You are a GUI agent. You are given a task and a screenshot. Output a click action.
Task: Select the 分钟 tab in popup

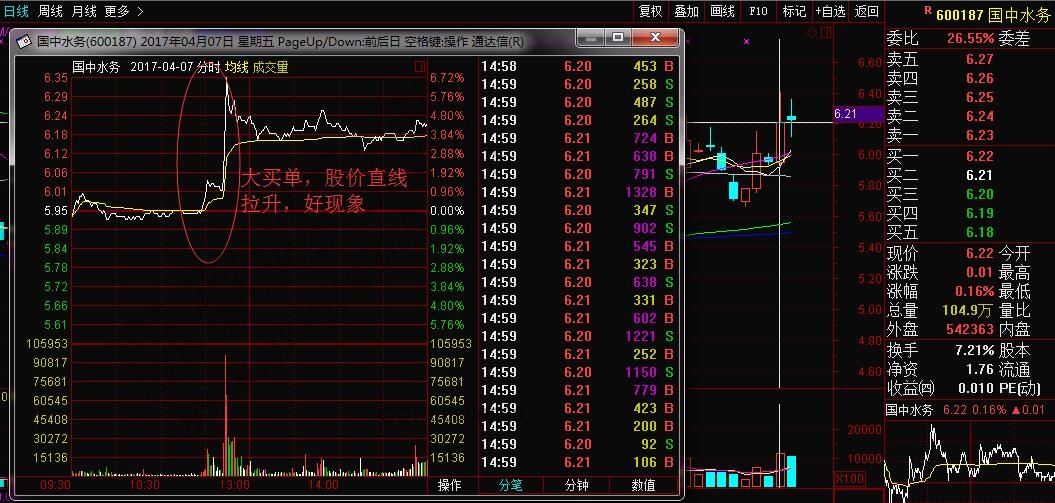pos(577,485)
